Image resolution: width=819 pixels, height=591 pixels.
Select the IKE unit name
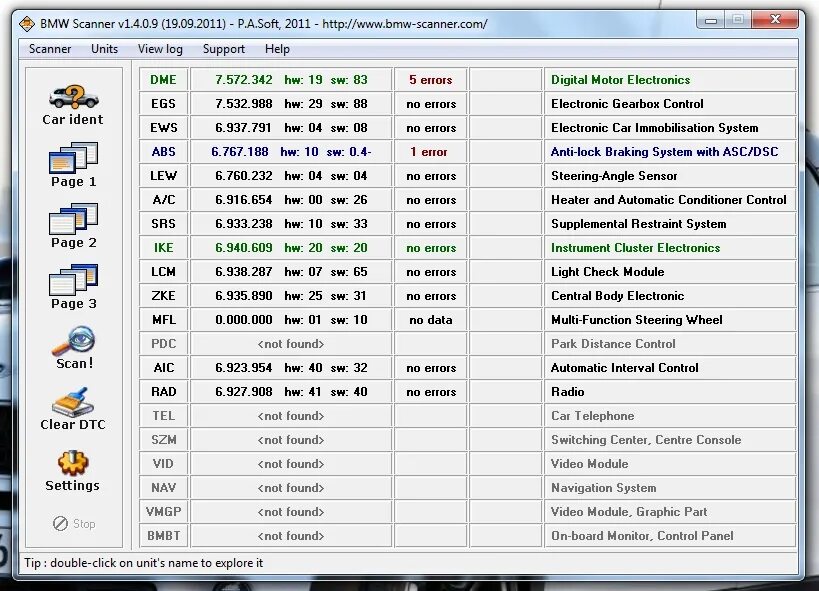pyautogui.click(x=163, y=248)
